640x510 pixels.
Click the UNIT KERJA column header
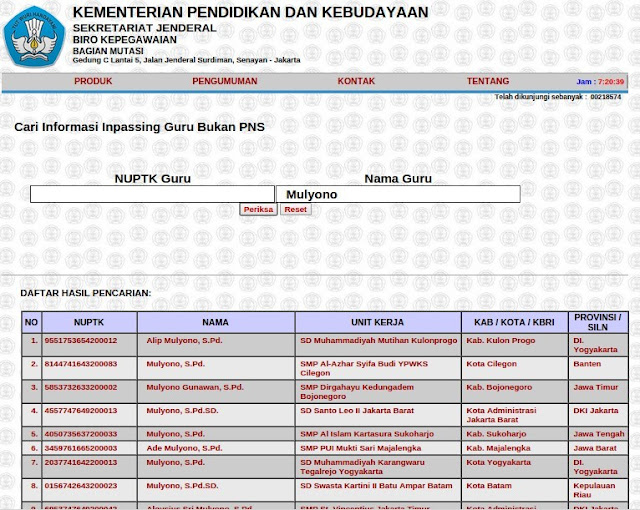click(x=378, y=322)
